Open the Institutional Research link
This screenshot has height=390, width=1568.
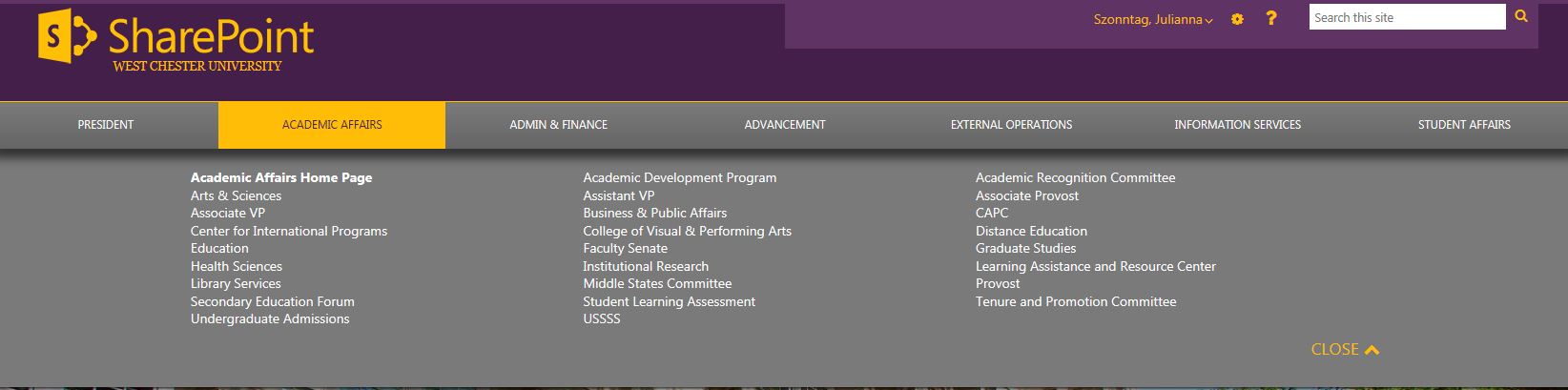646,266
